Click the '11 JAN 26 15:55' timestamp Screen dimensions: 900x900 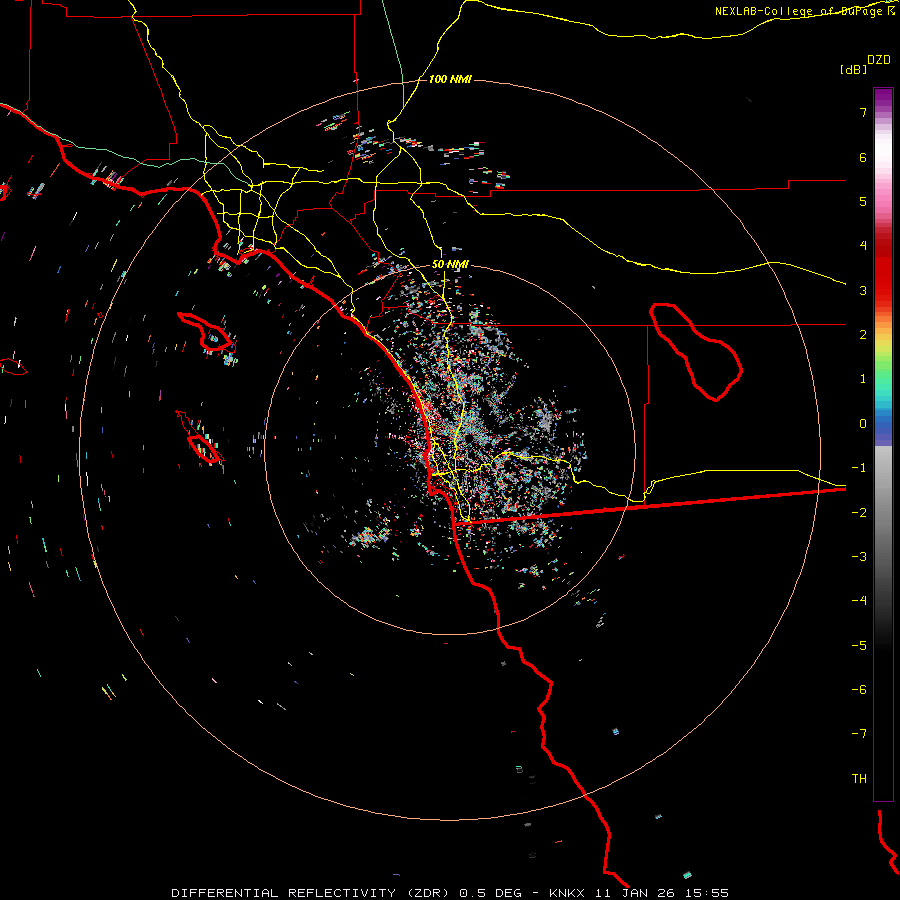pyautogui.click(x=662, y=893)
